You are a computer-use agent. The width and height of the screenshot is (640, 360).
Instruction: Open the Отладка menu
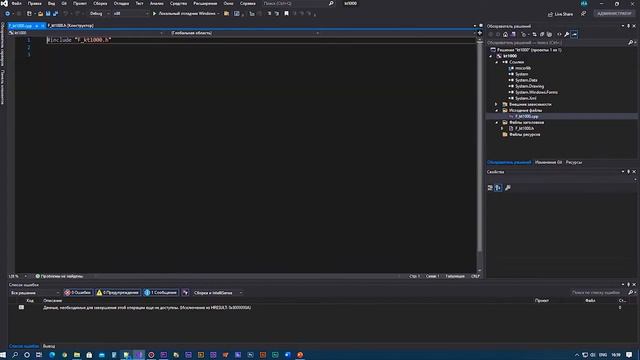click(121, 3)
